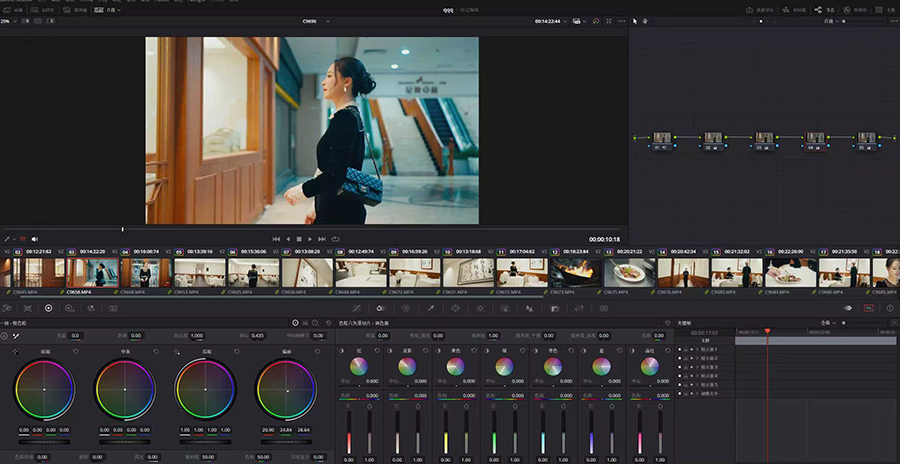Jump to first frame with transport control

[275, 239]
